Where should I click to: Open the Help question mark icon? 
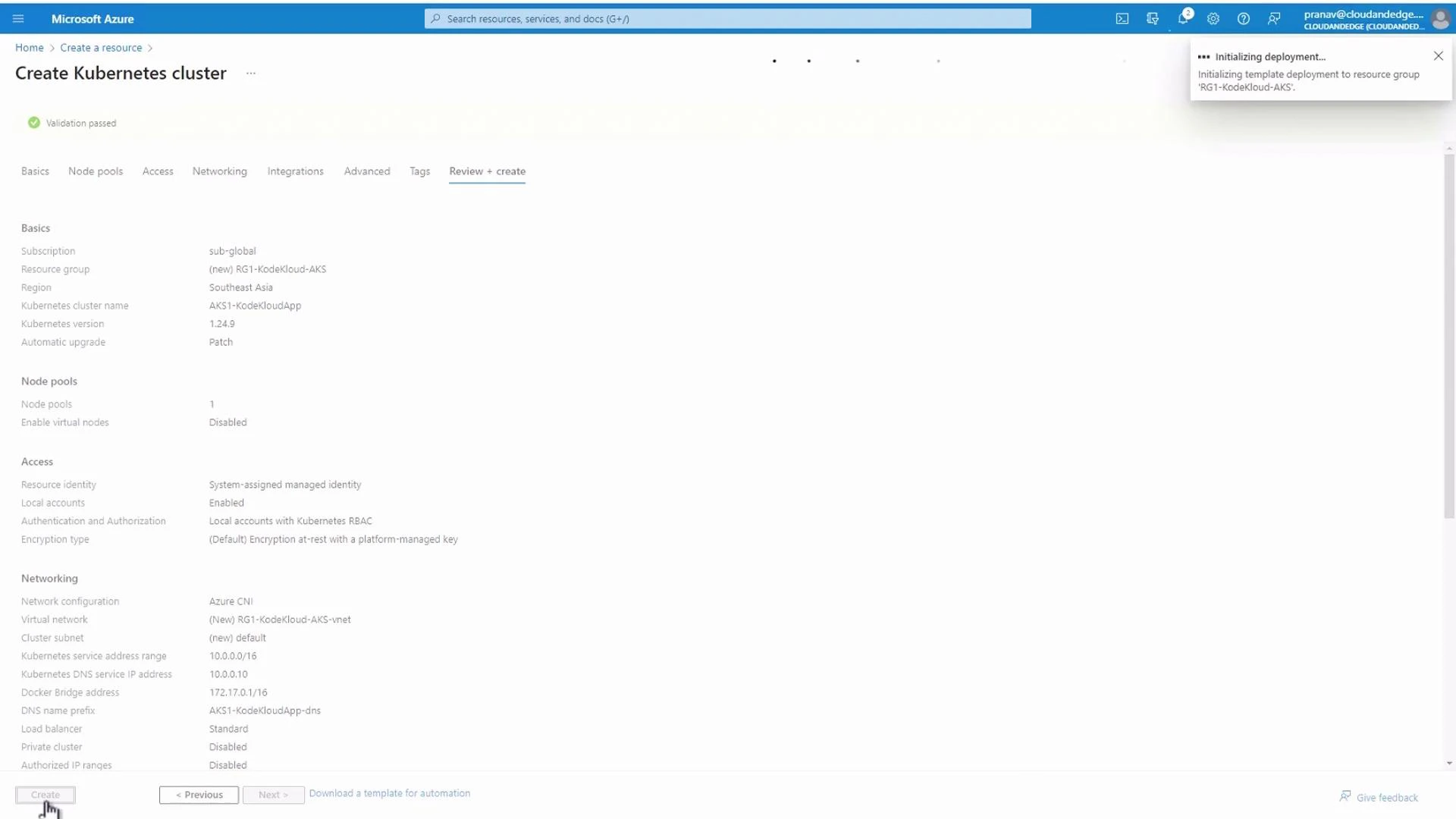[1243, 18]
